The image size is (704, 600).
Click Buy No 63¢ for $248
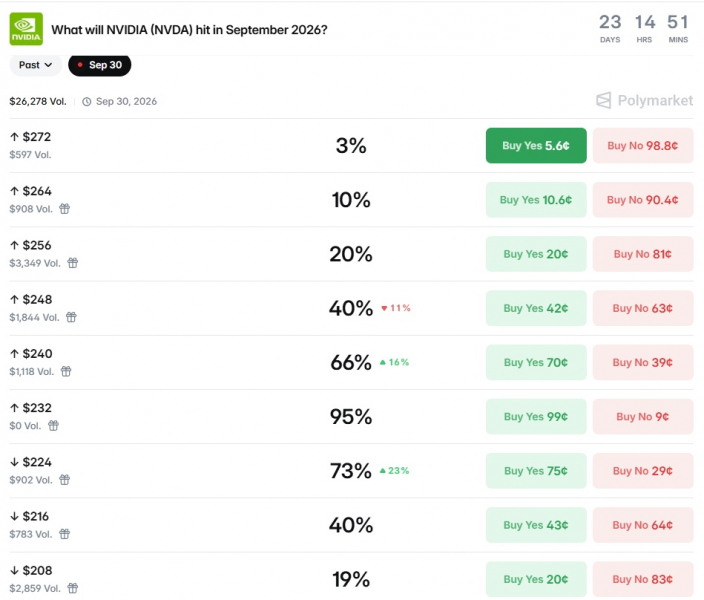(x=643, y=309)
